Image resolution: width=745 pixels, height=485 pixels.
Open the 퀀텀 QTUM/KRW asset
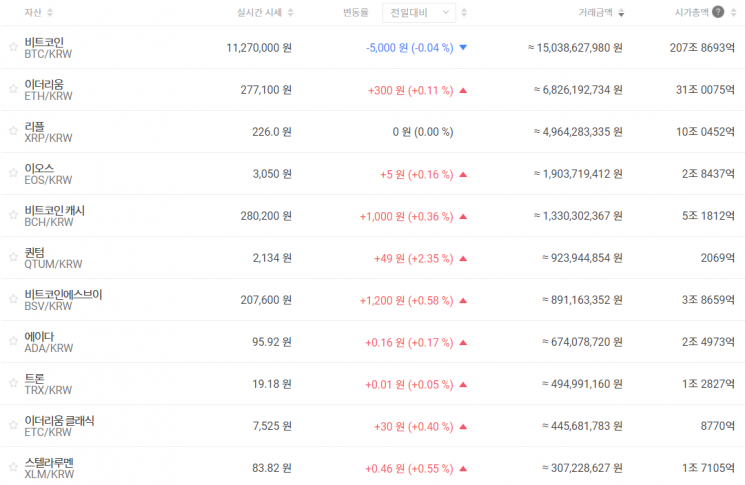coord(53,258)
